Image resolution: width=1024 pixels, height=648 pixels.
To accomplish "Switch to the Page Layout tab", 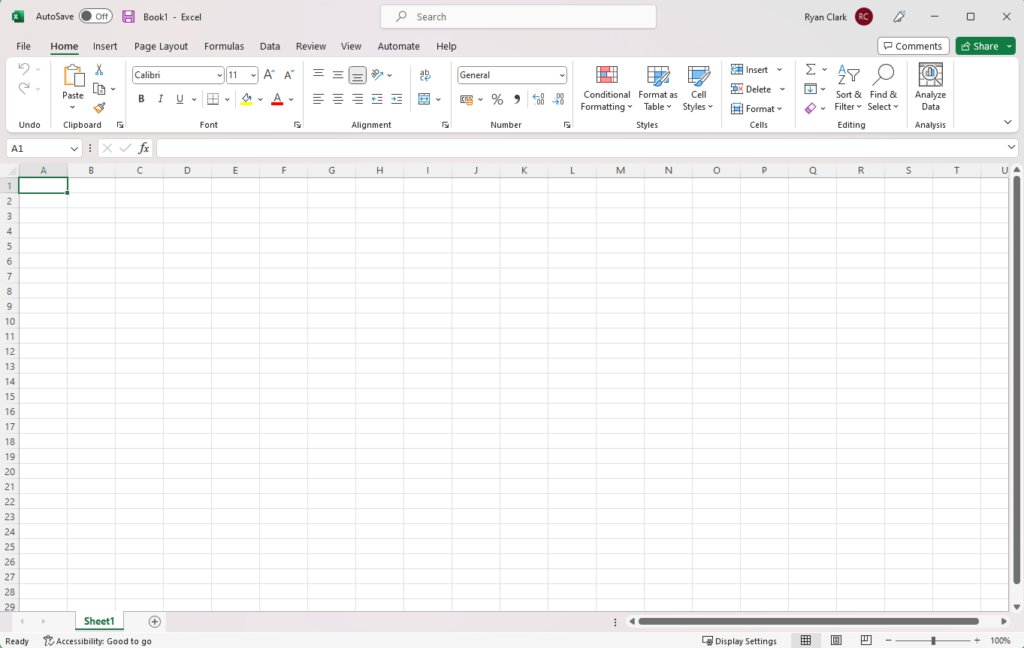I will 161,46.
